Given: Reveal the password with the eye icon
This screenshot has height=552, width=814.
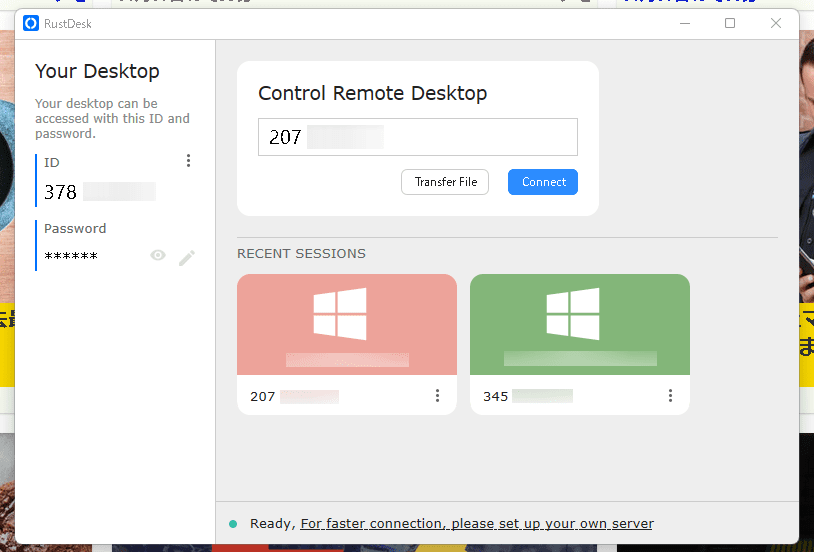Looking at the screenshot, I should click(158, 256).
